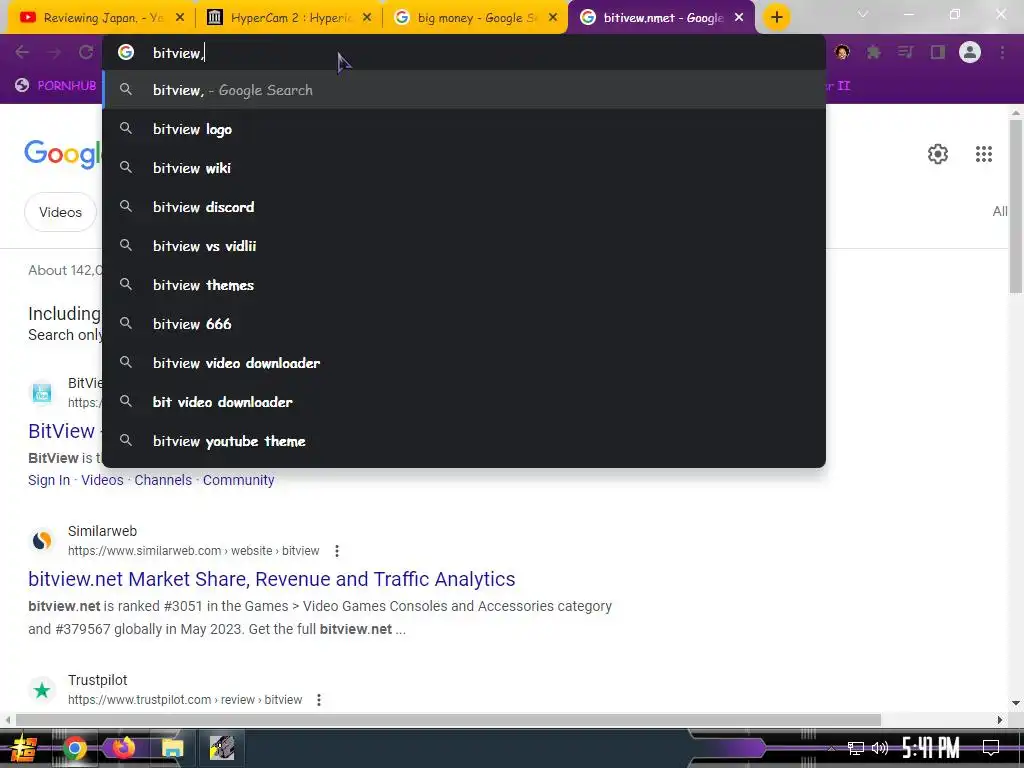Click the horizontal scrollbar thumb

(x=448, y=720)
